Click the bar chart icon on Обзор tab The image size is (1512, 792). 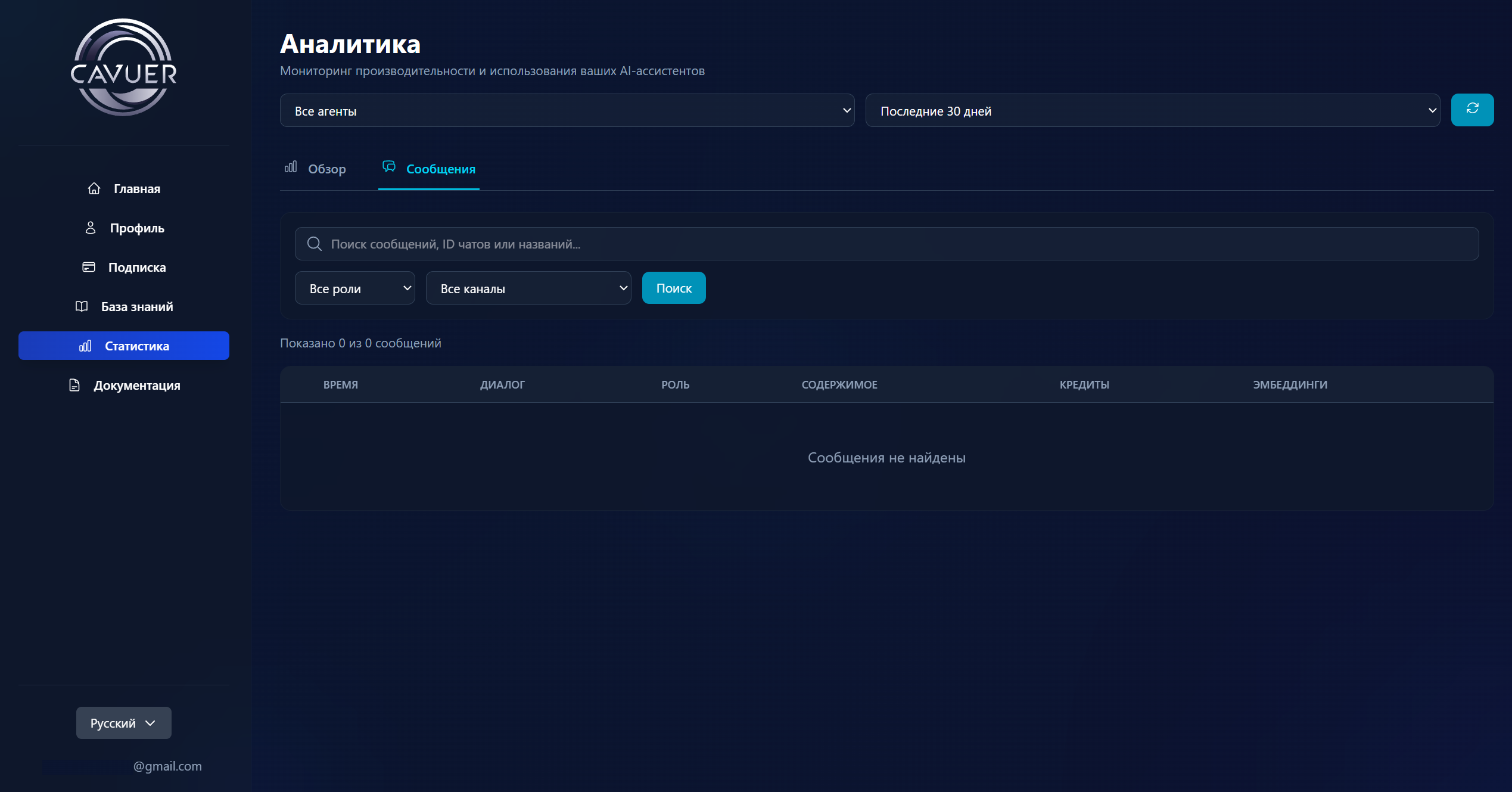coord(291,167)
